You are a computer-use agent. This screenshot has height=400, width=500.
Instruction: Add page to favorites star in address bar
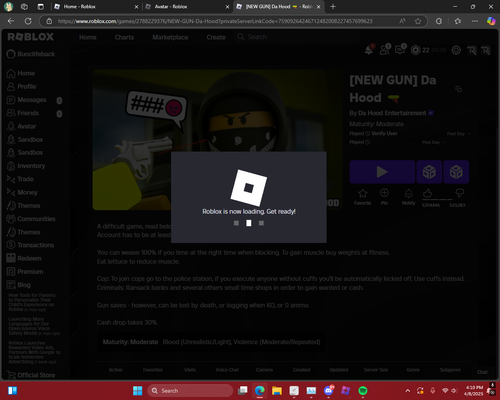point(418,21)
